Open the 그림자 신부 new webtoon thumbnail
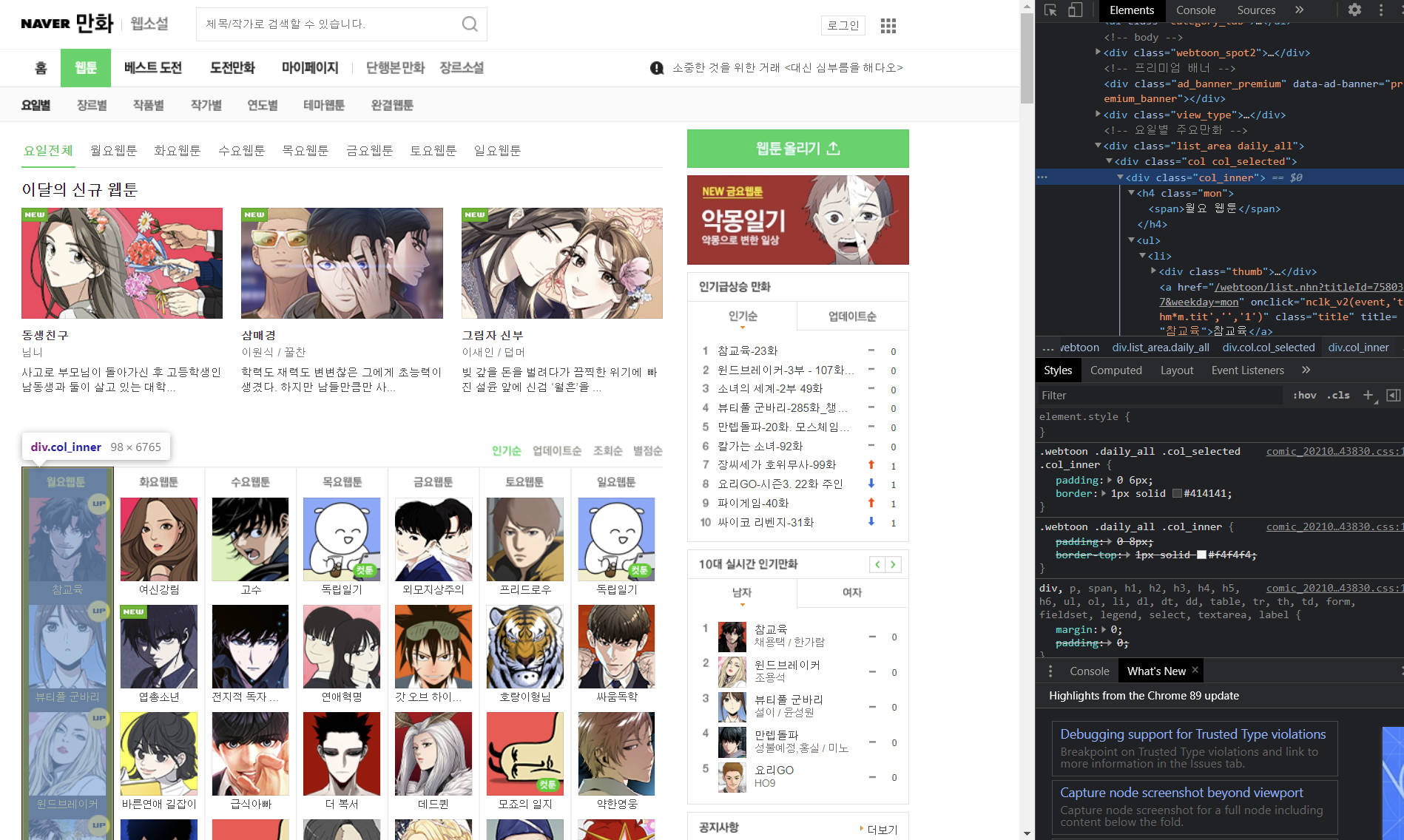The width and height of the screenshot is (1404, 840). pos(562,263)
